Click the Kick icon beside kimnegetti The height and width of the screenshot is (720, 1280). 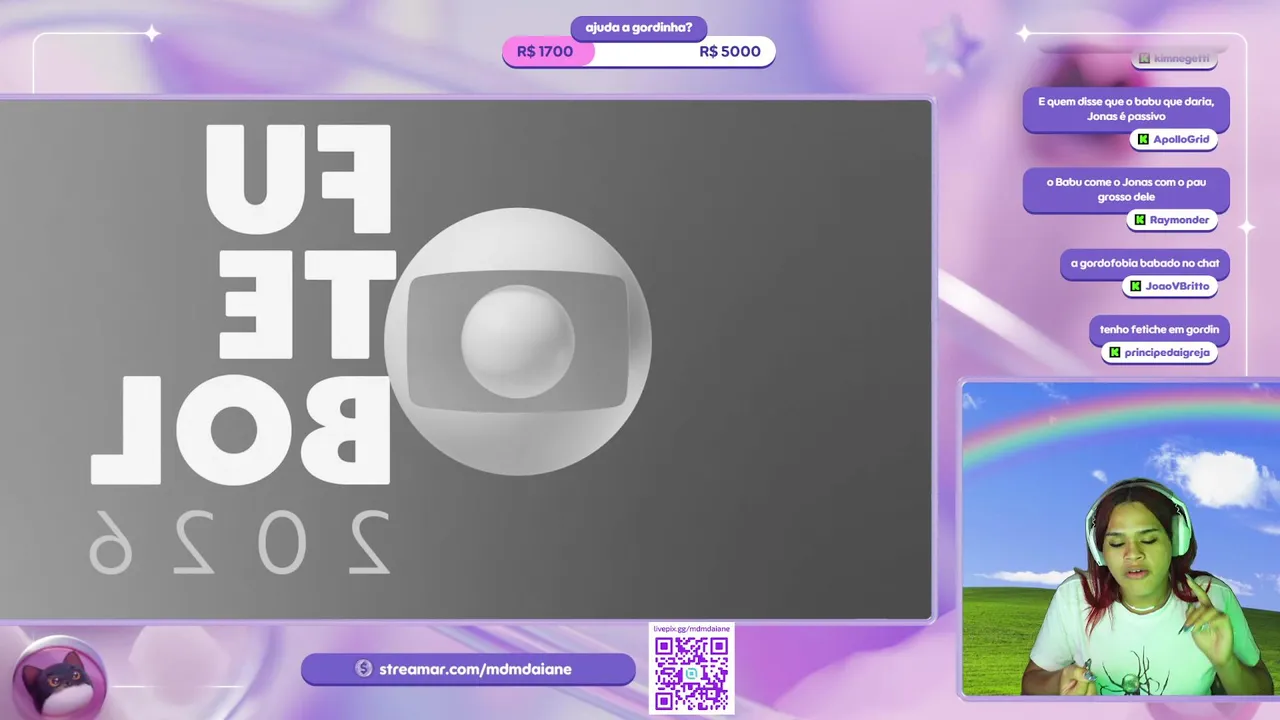pyautogui.click(x=1144, y=59)
